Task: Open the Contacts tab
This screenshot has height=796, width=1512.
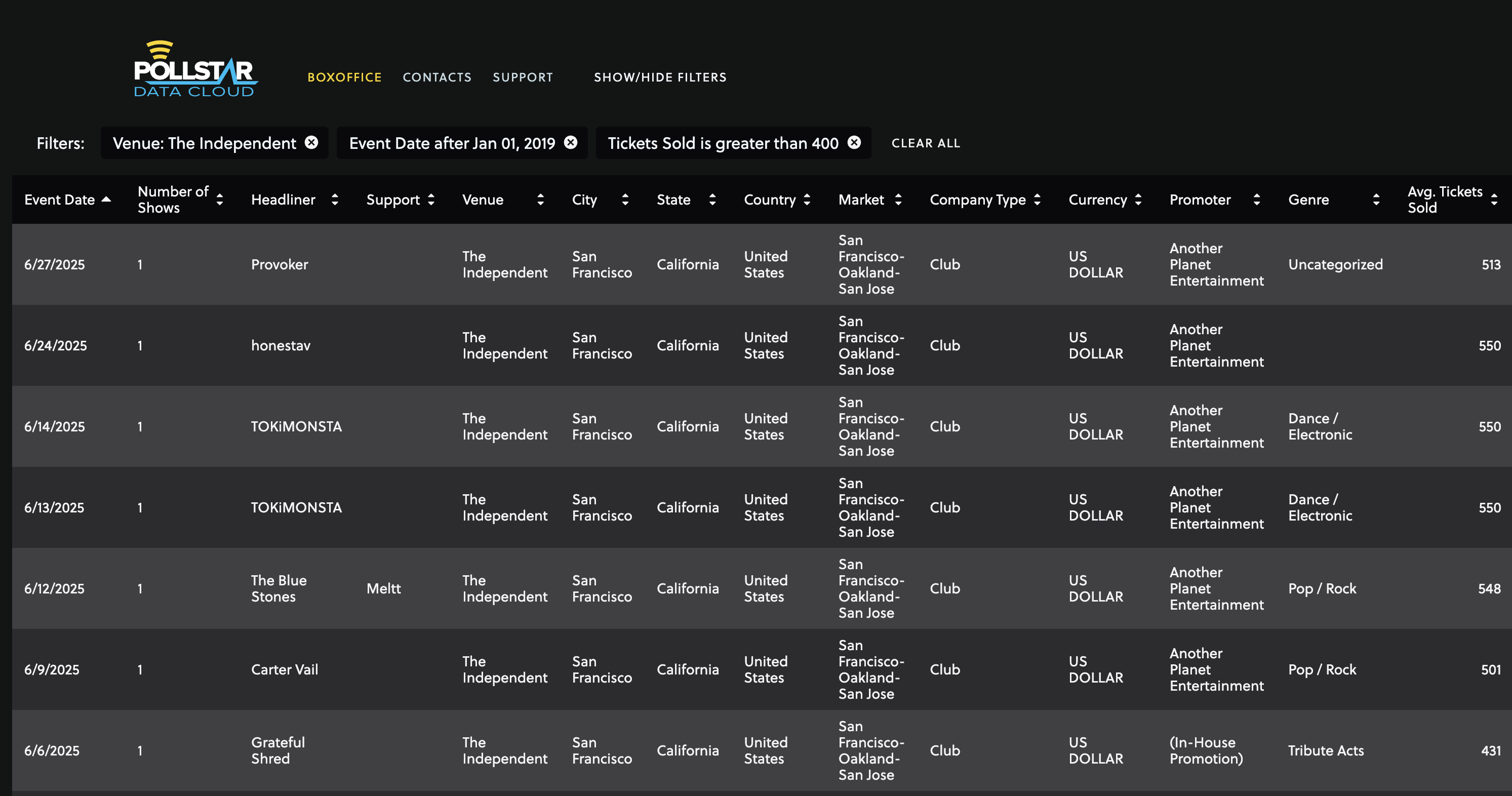Action: pyautogui.click(x=437, y=77)
